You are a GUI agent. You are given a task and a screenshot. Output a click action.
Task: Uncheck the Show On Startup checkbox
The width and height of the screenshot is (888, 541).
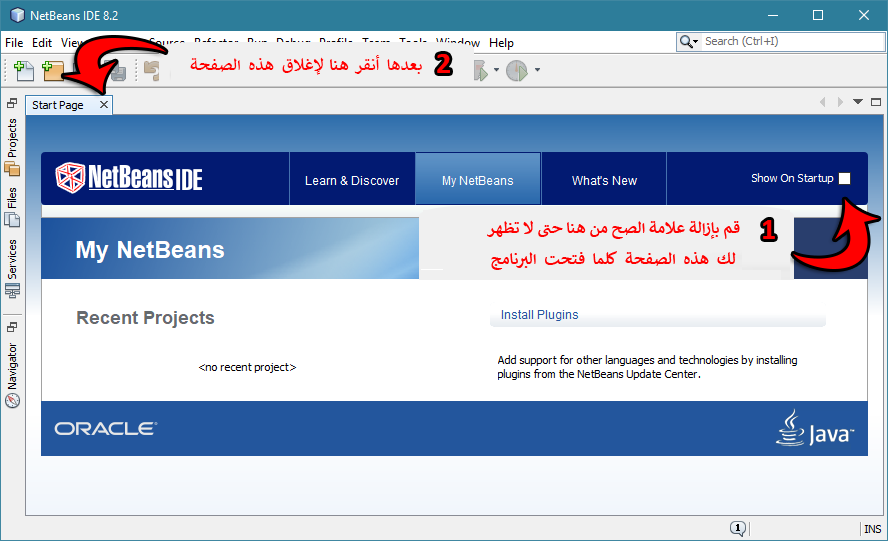coord(844,178)
